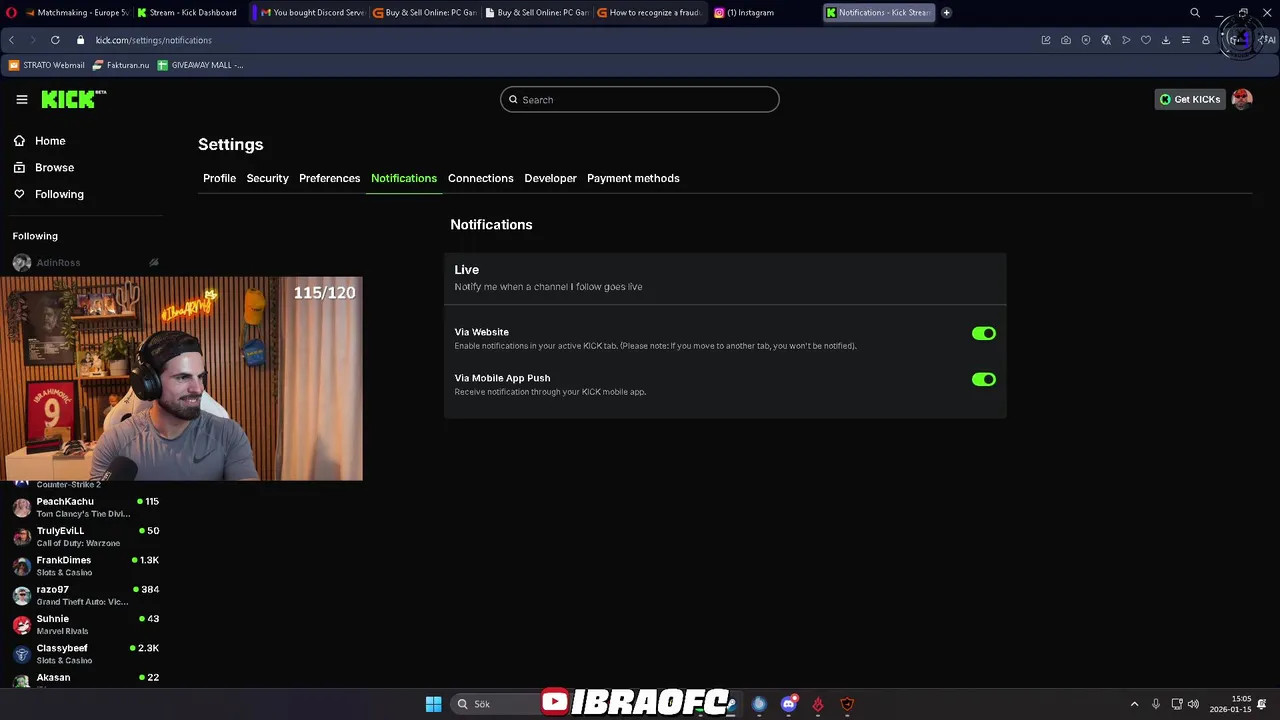The height and width of the screenshot is (720, 1280).
Task: Open the Developer settings tab
Action: click(550, 178)
